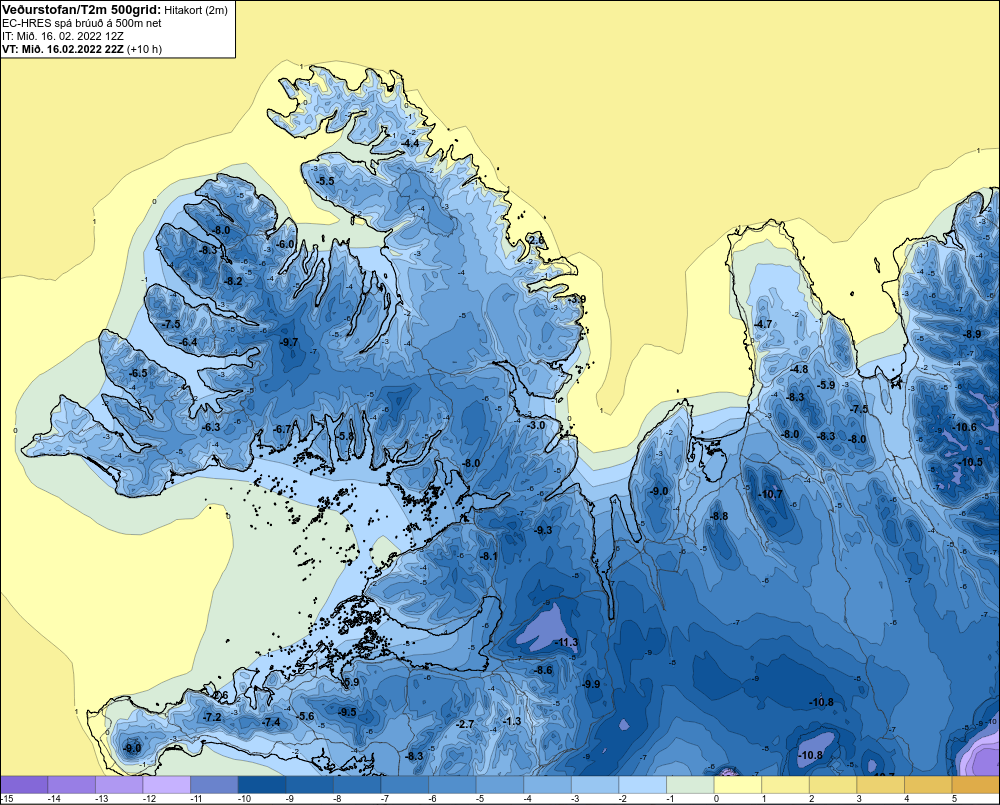Click the -4 to -3 legend swatch
The height and width of the screenshot is (805, 1000).
click(548, 785)
